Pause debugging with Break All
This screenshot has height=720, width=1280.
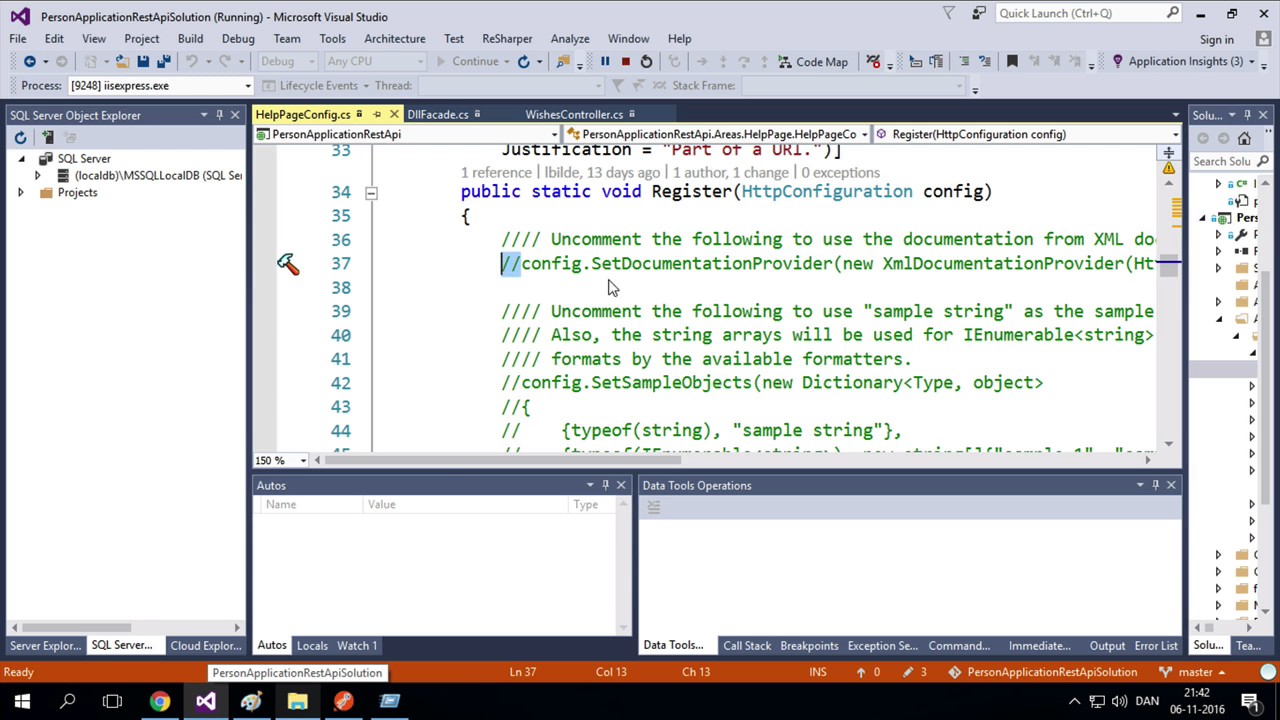(x=605, y=62)
